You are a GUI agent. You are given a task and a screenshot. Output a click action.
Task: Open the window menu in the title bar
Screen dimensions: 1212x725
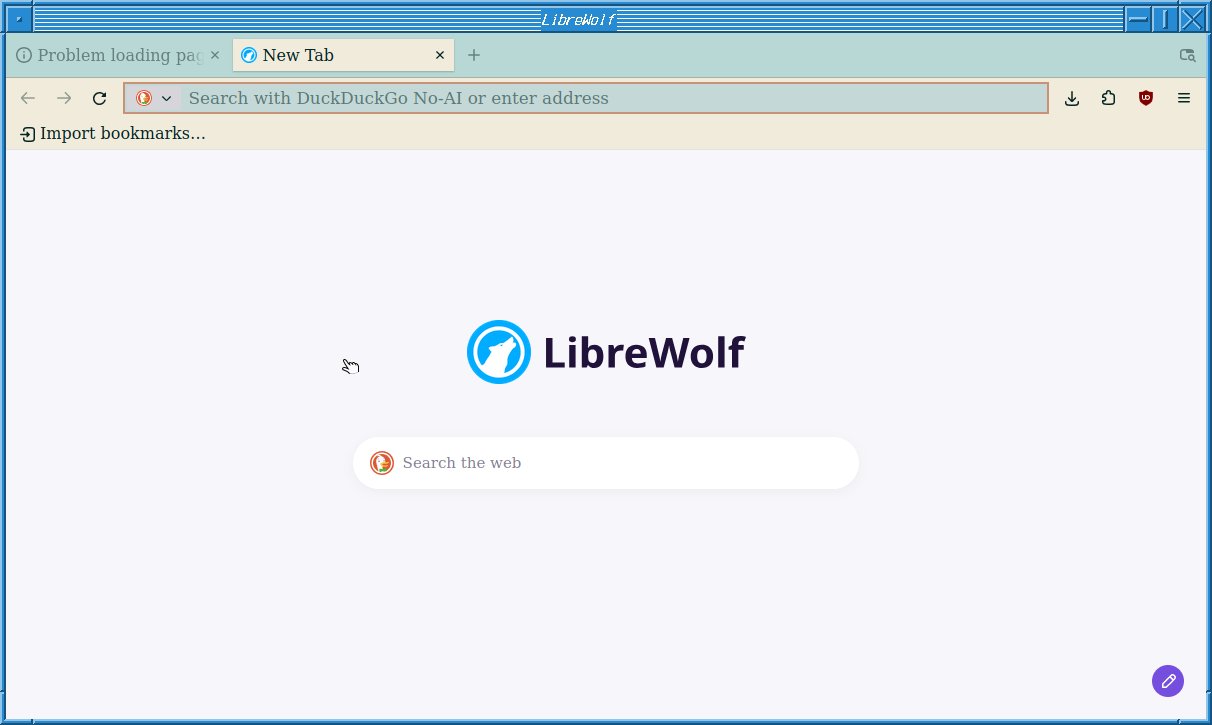point(18,19)
